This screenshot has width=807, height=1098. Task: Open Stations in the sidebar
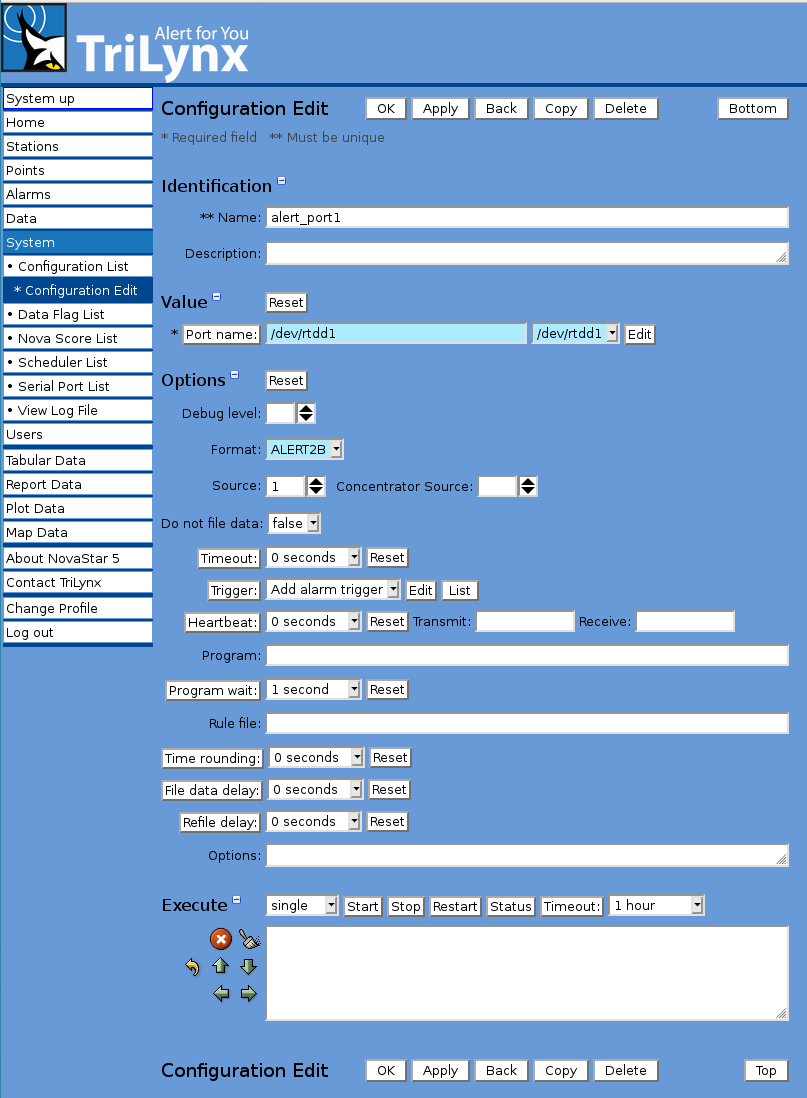78,146
